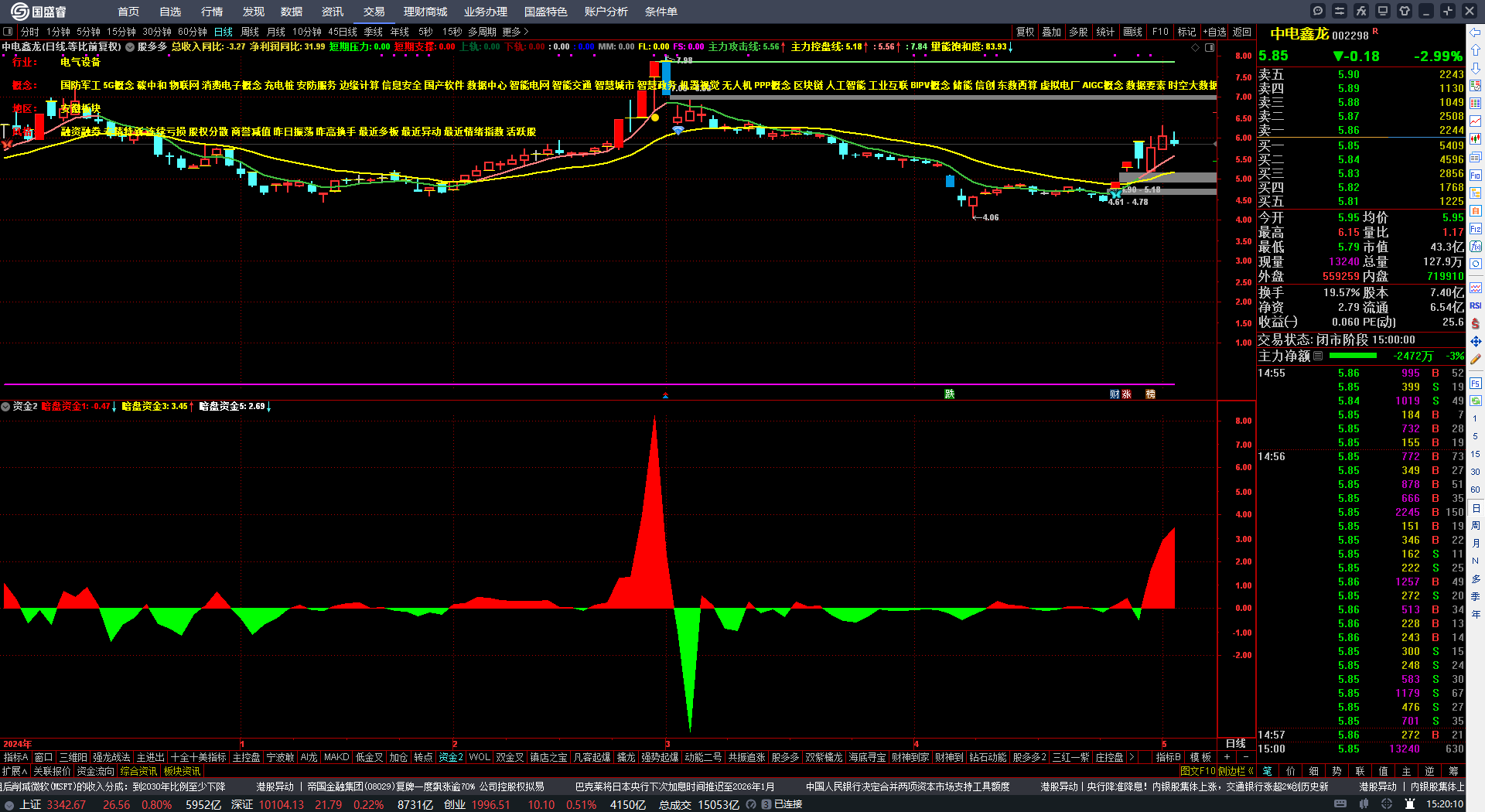Image resolution: width=1485 pixels, height=812 pixels.
Task: Select the 周 period button in right sidebar
Action: pos(1476,526)
